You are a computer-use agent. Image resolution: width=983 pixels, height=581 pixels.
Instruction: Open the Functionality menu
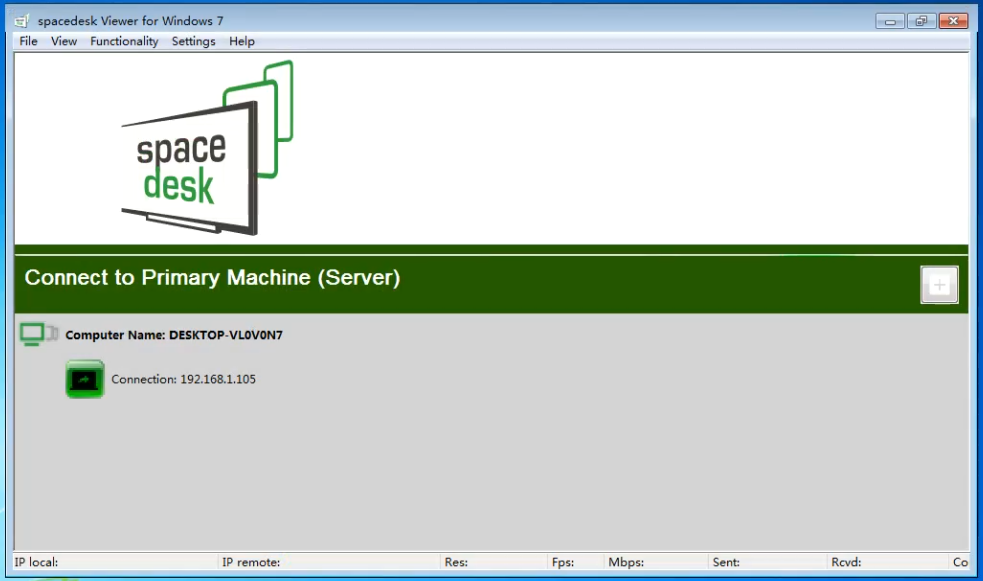click(x=124, y=41)
